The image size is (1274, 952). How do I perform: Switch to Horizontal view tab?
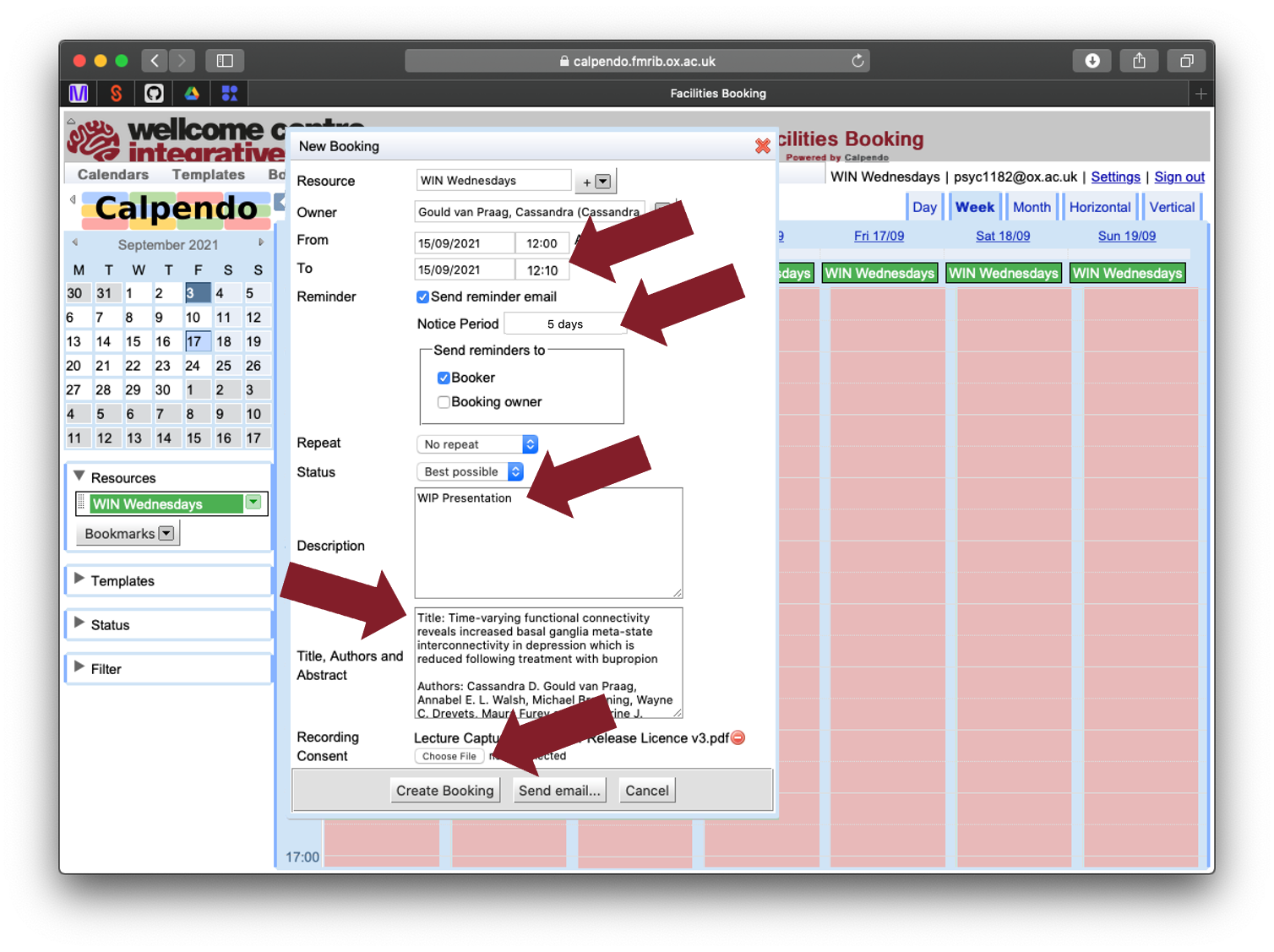coord(1099,207)
